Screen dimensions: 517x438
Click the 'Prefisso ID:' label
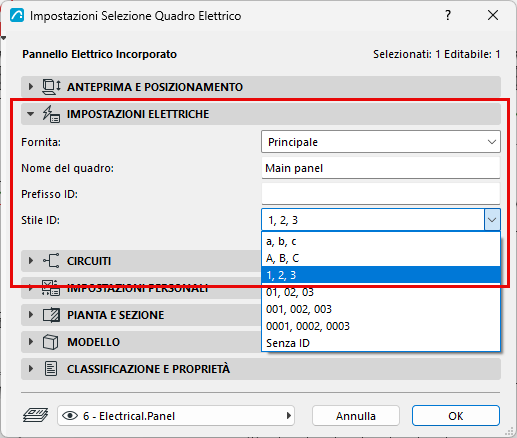49,194
